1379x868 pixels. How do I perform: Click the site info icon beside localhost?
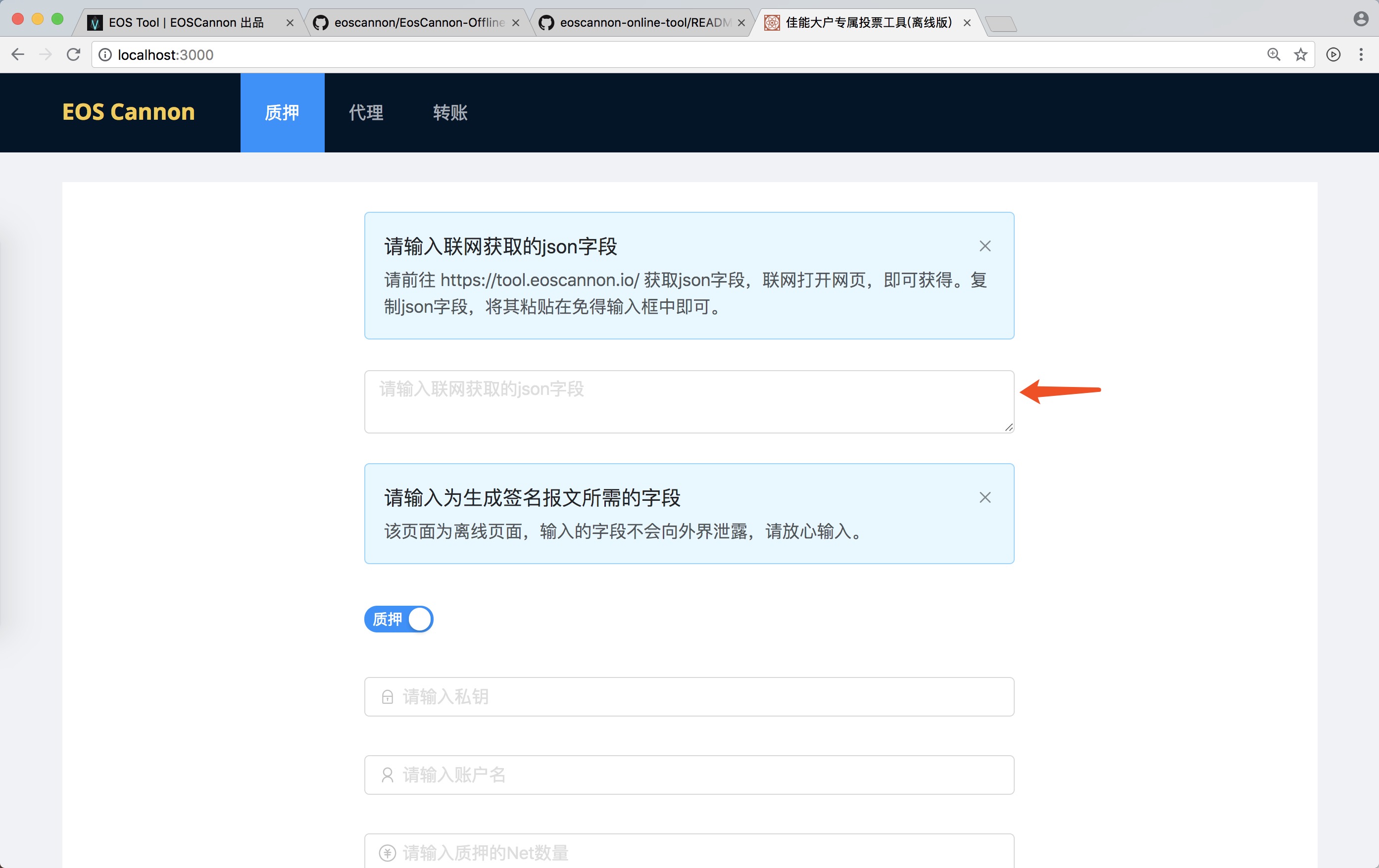point(105,54)
